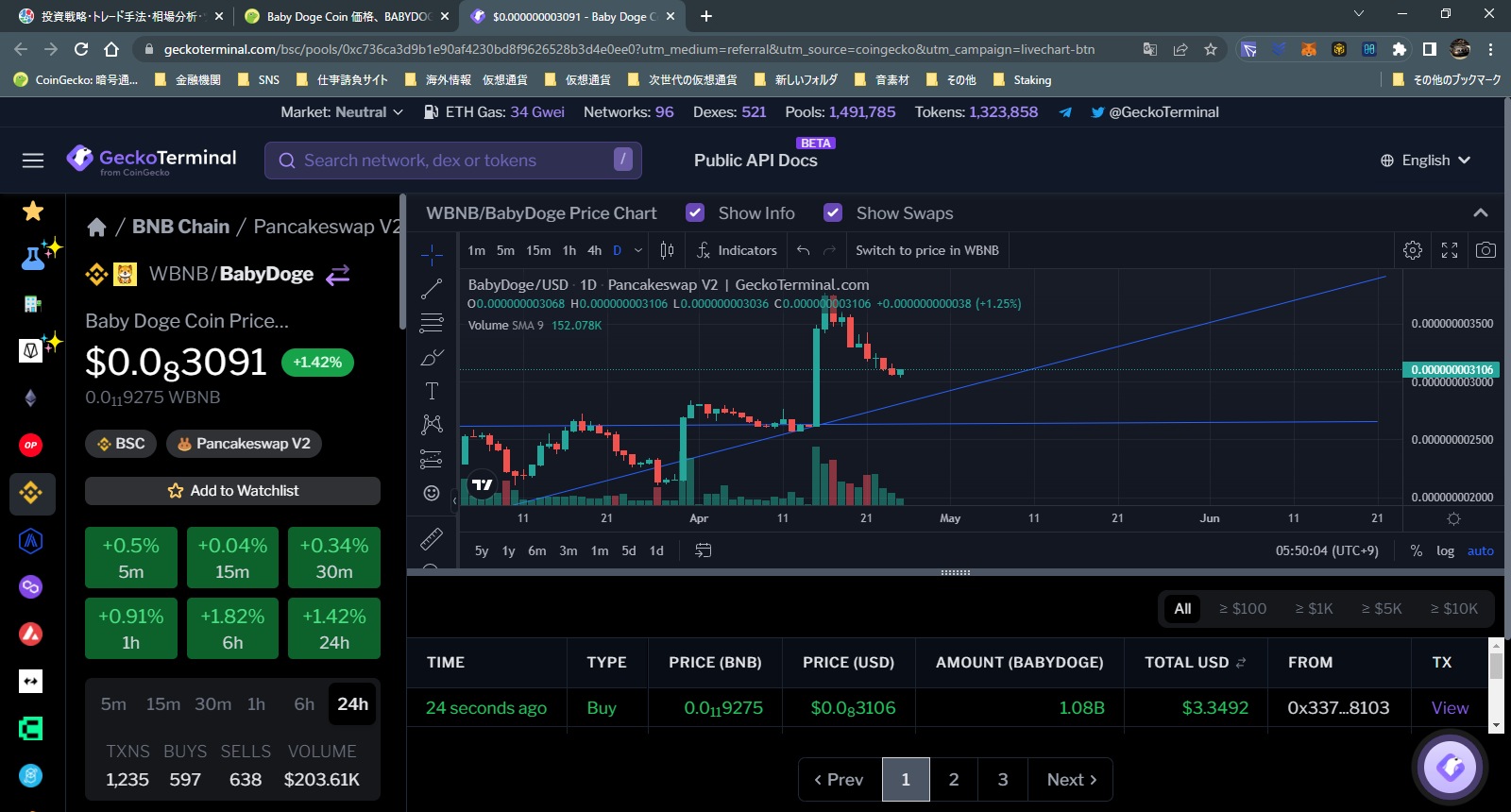Open the BNB Chain breadcrumb link
The height and width of the screenshot is (812, 1511).
[x=180, y=227]
